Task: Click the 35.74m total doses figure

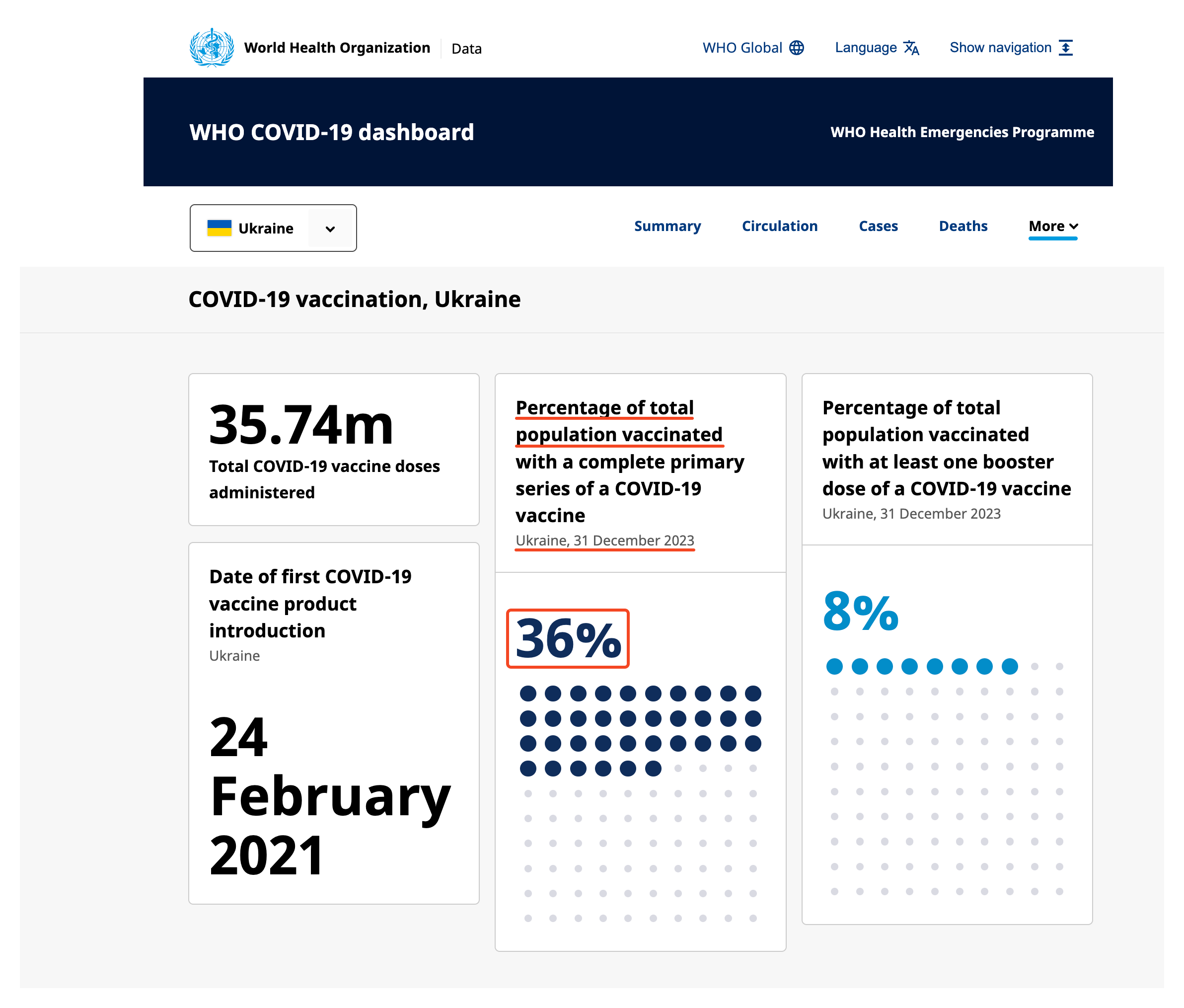Action: click(301, 425)
